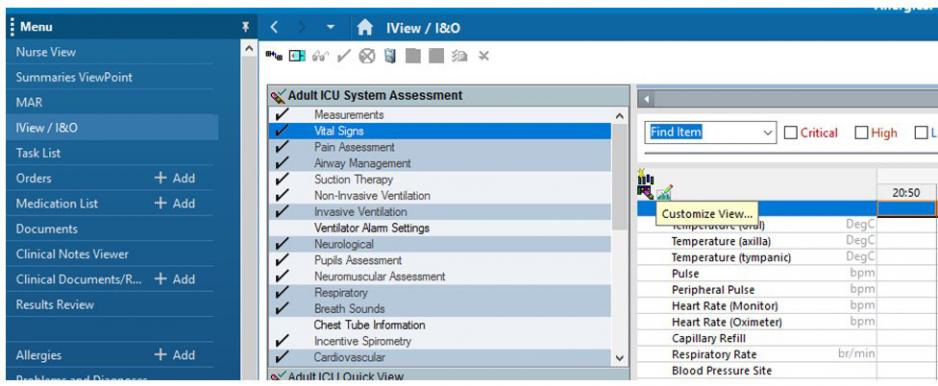938x386 pixels.
Task: Click the Customize View icon
Action: (x=665, y=193)
